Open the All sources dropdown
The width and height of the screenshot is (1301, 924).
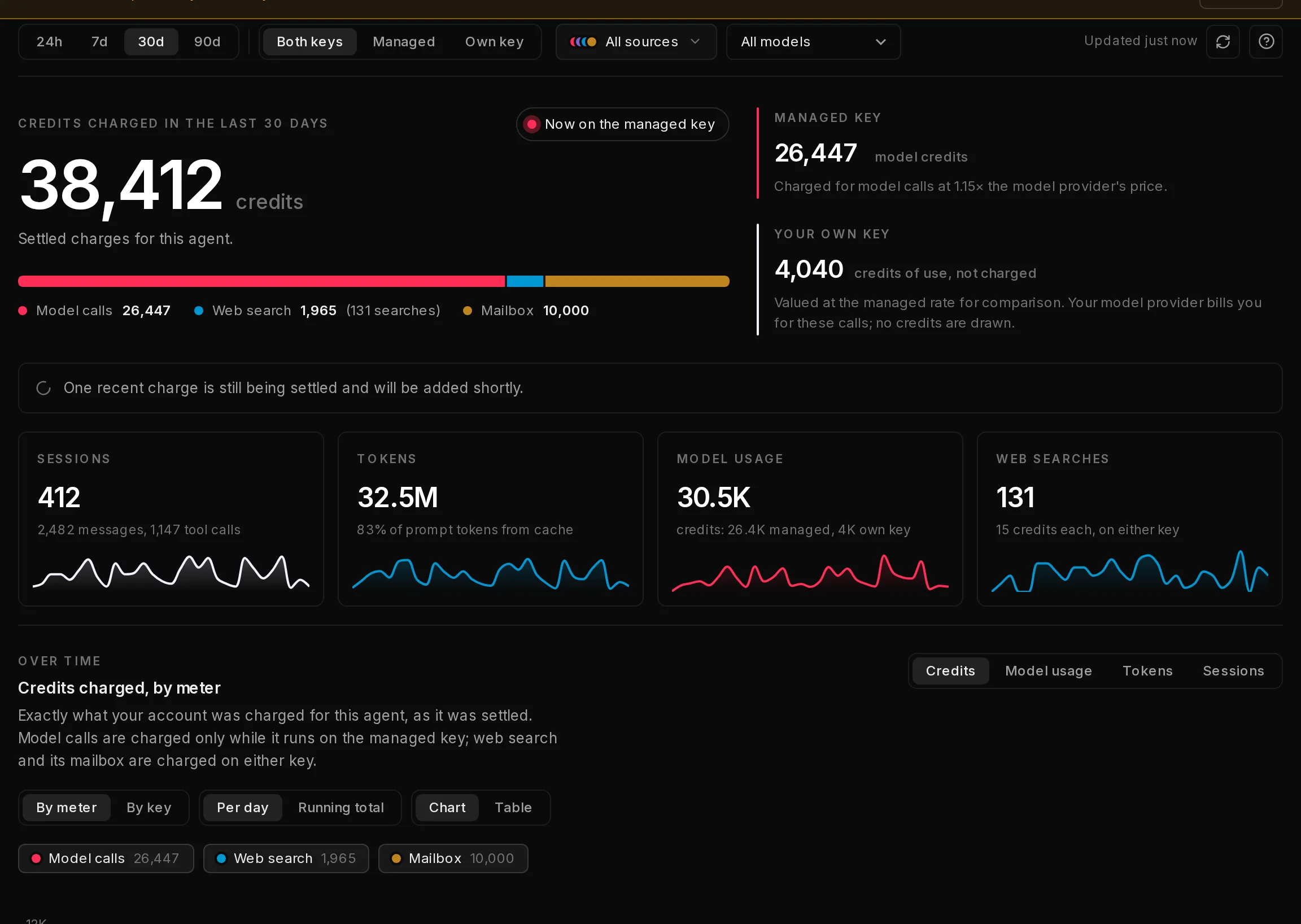(636, 42)
